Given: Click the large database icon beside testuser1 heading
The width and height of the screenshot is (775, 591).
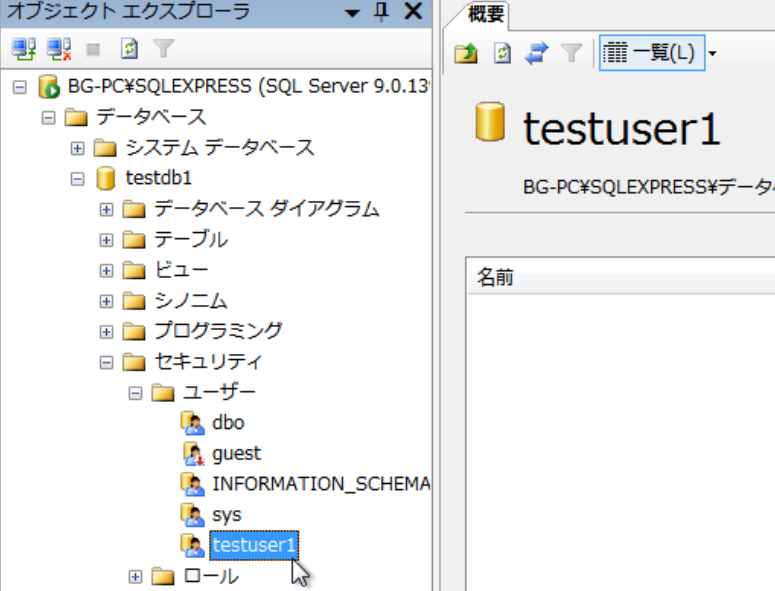Looking at the screenshot, I should point(490,122).
